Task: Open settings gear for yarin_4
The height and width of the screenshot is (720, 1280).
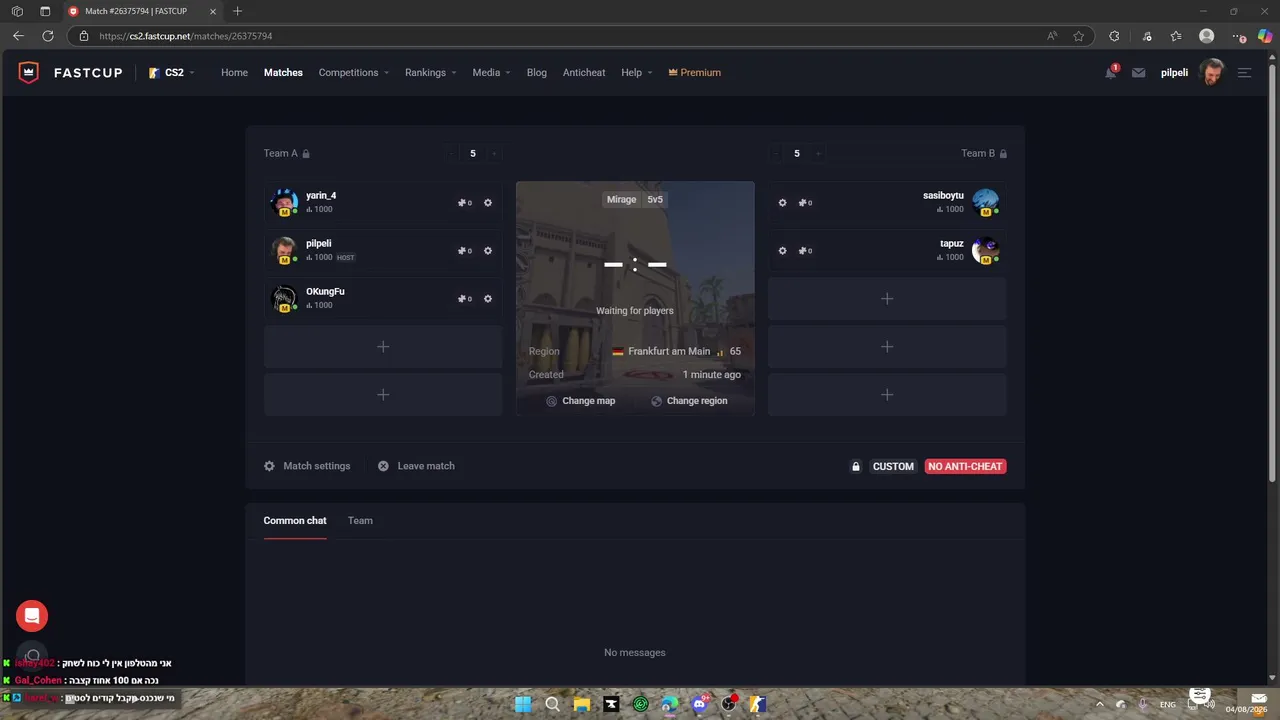Action: tap(488, 203)
